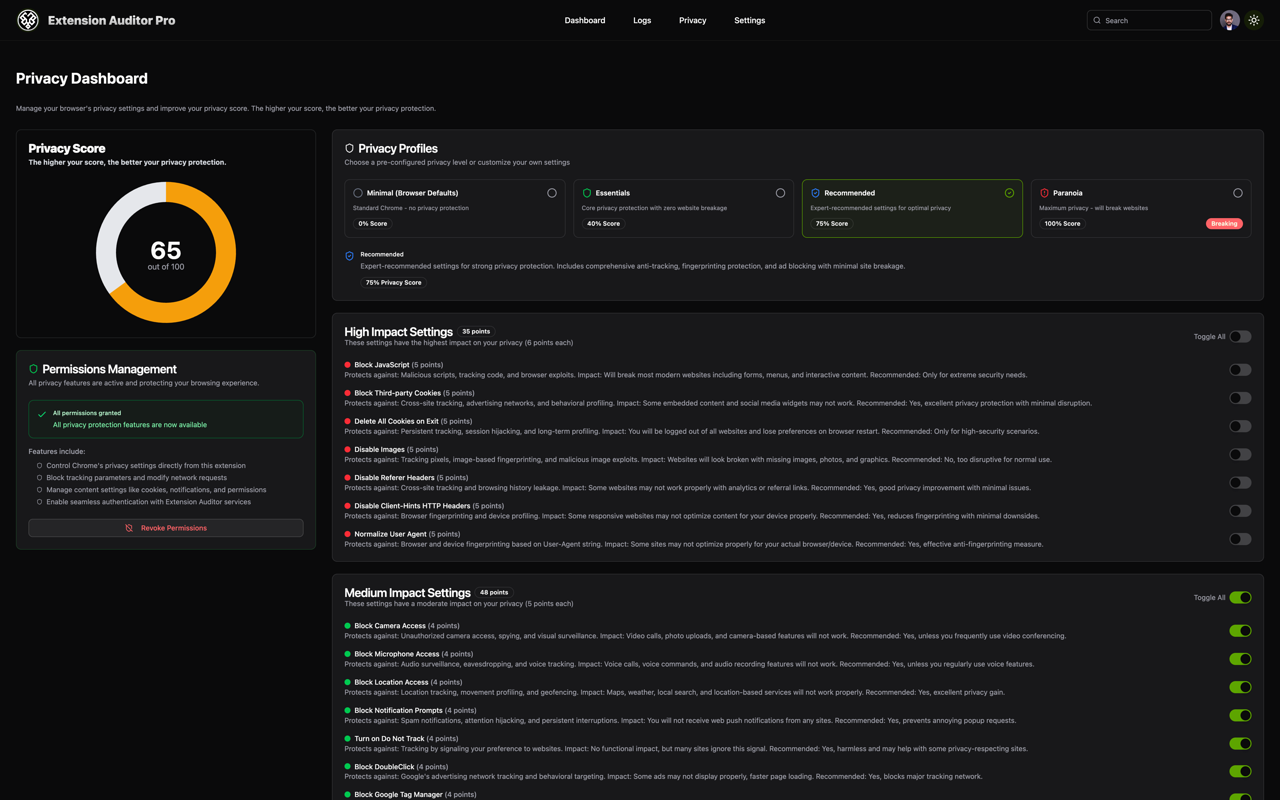Disable the Block DoubleClick toggle
The height and width of the screenshot is (800, 1280).
point(1240,772)
